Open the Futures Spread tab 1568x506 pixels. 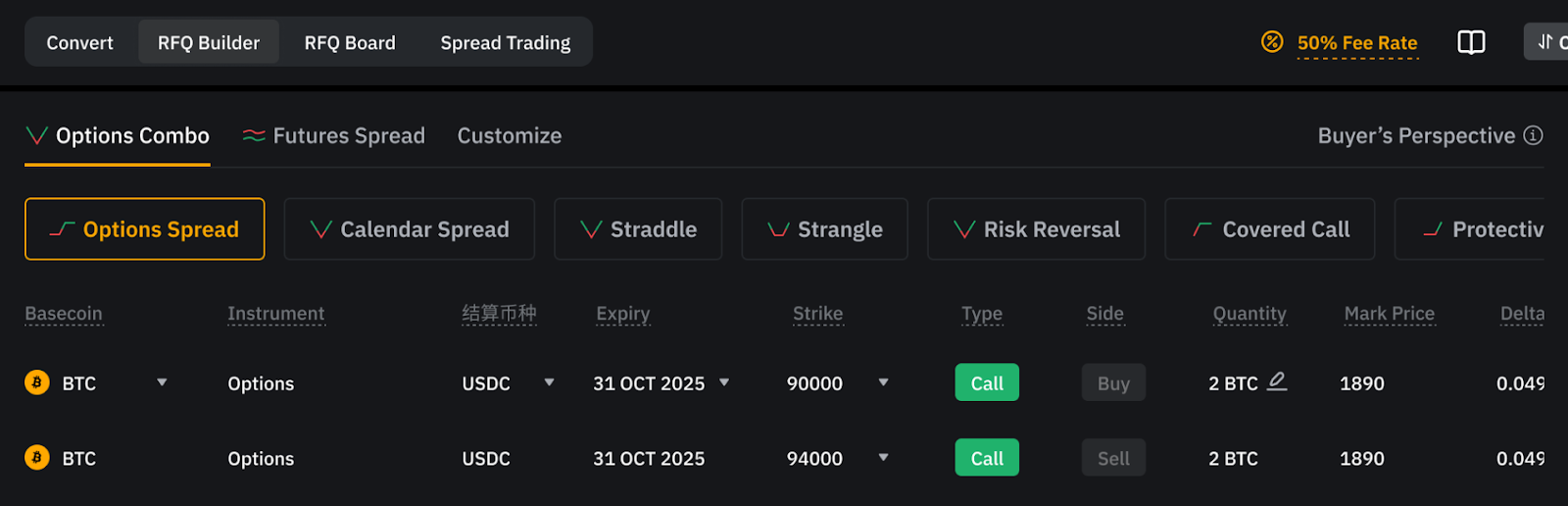click(334, 136)
